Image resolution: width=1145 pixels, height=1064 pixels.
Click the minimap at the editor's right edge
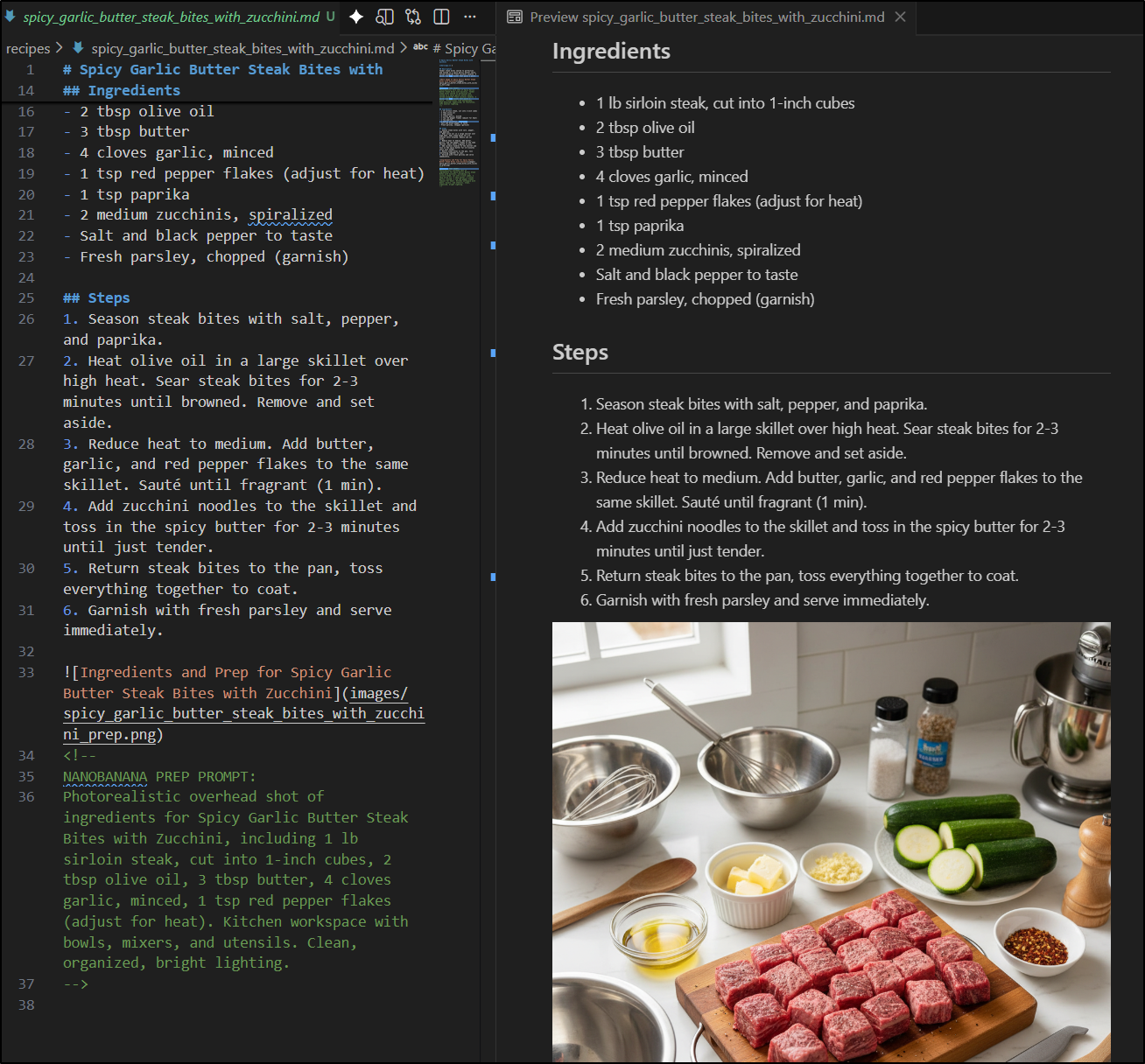(x=457, y=122)
